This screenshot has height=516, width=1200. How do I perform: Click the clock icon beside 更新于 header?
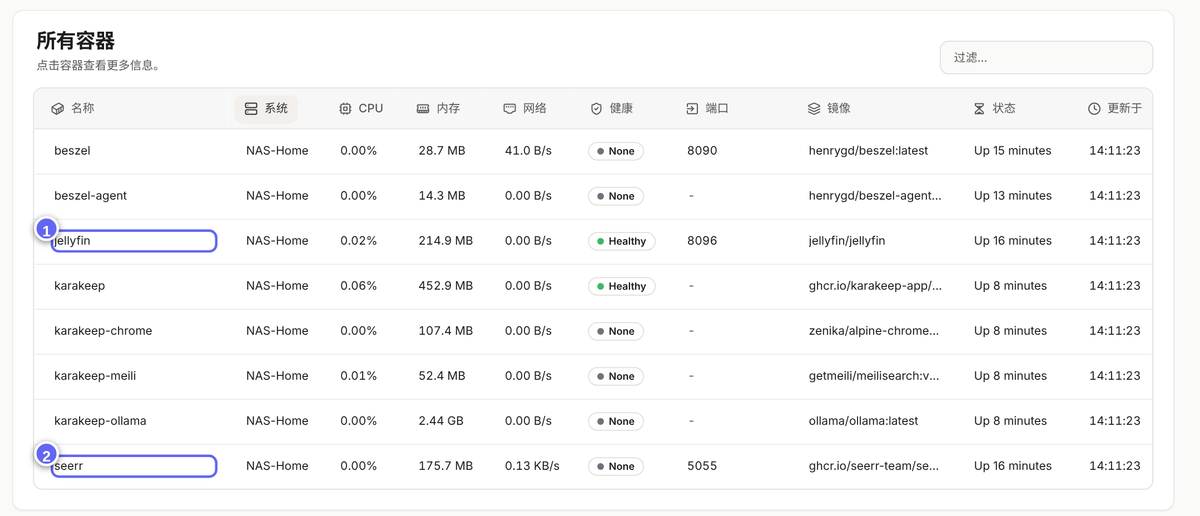1094,108
